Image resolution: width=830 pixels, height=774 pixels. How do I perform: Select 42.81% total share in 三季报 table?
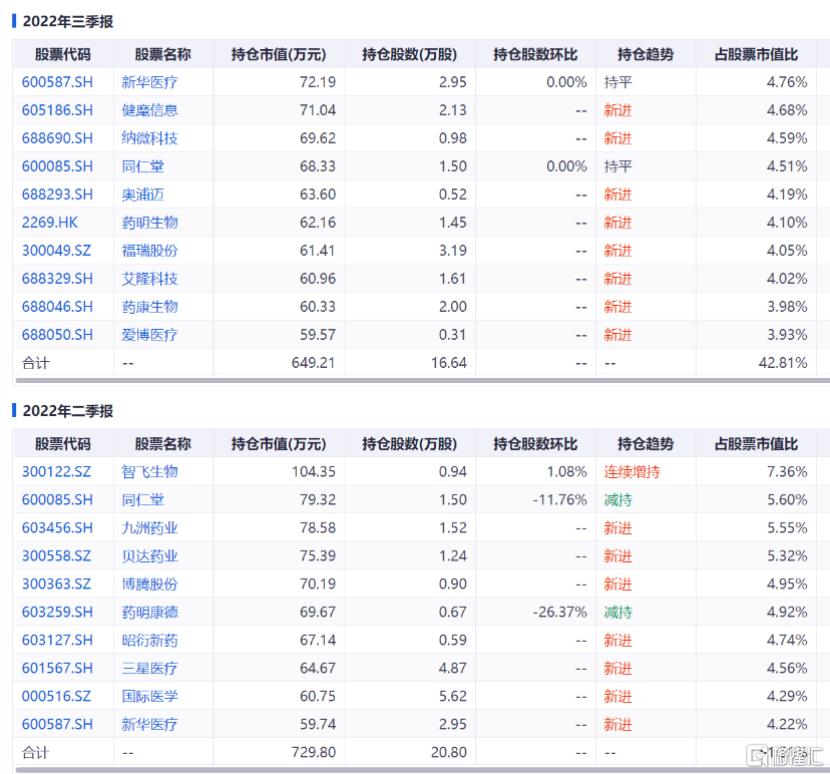pyautogui.click(x=782, y=363)
